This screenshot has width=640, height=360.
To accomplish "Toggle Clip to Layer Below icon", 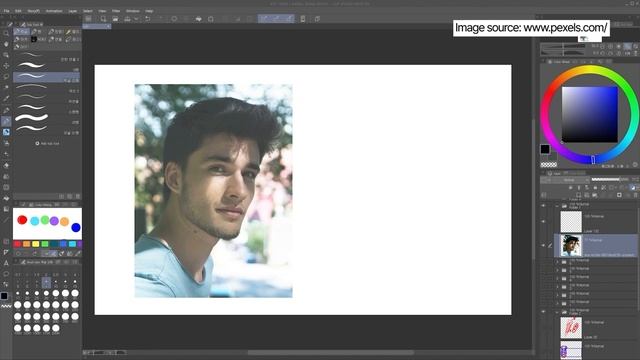I will 570,187.
